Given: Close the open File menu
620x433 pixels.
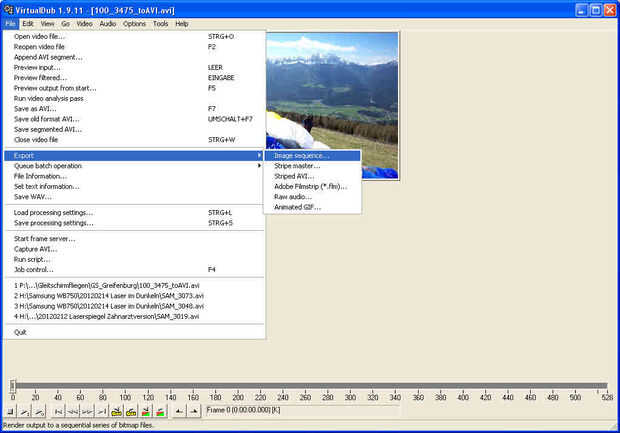Looking at the screenshot, I should click(10, 24).
